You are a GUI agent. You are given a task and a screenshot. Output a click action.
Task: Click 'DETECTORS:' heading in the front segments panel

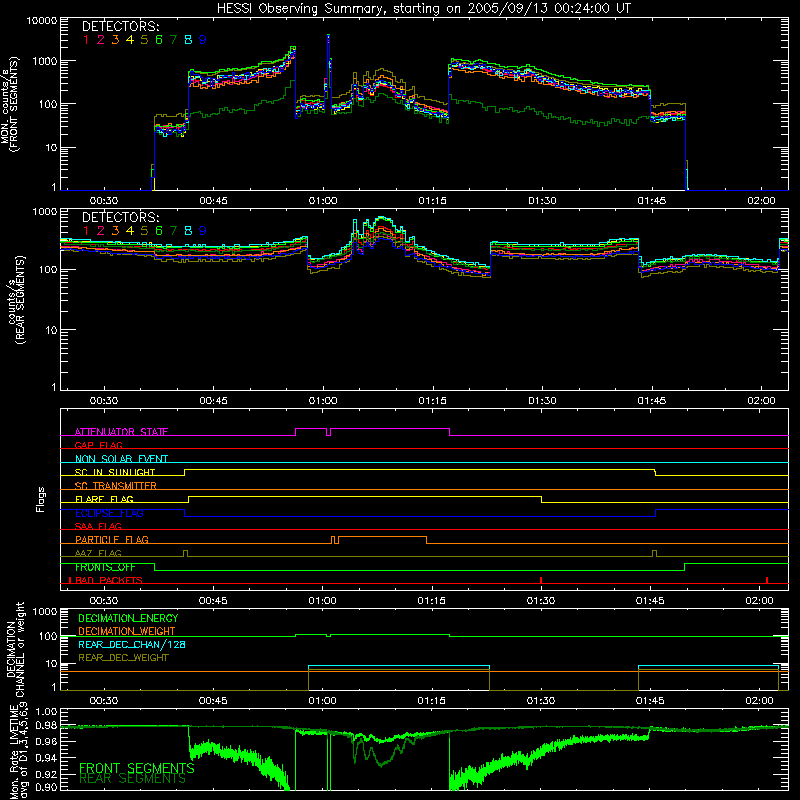click(121, 27)
